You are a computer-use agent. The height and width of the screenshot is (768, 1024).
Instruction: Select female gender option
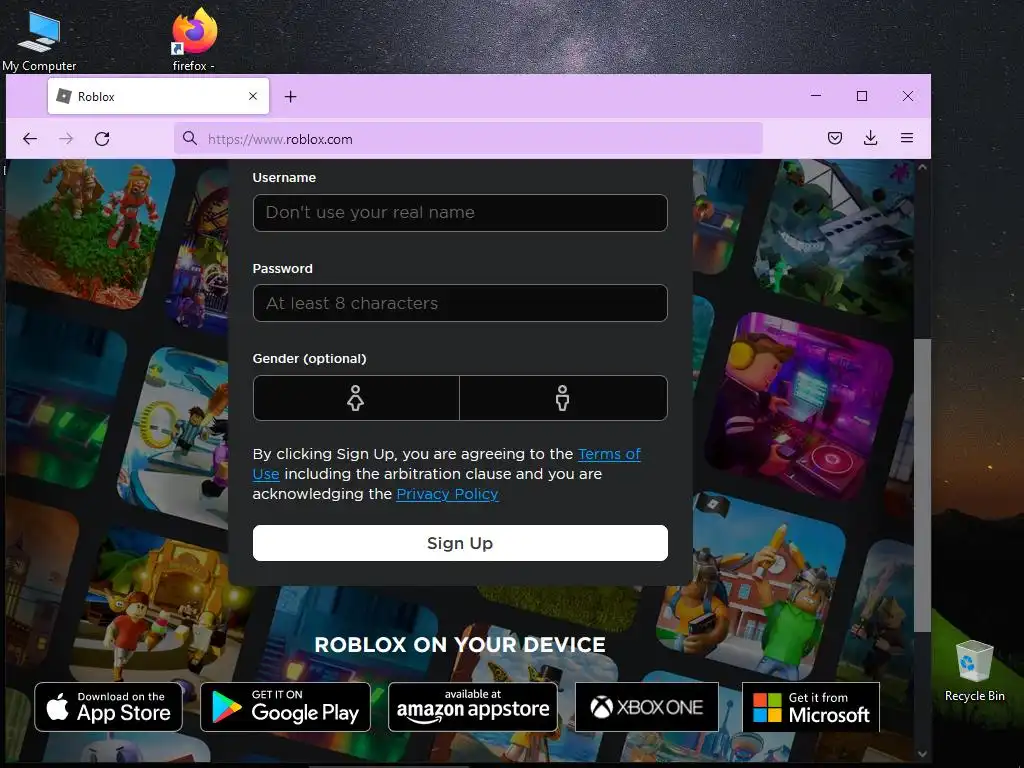(356, 398)
